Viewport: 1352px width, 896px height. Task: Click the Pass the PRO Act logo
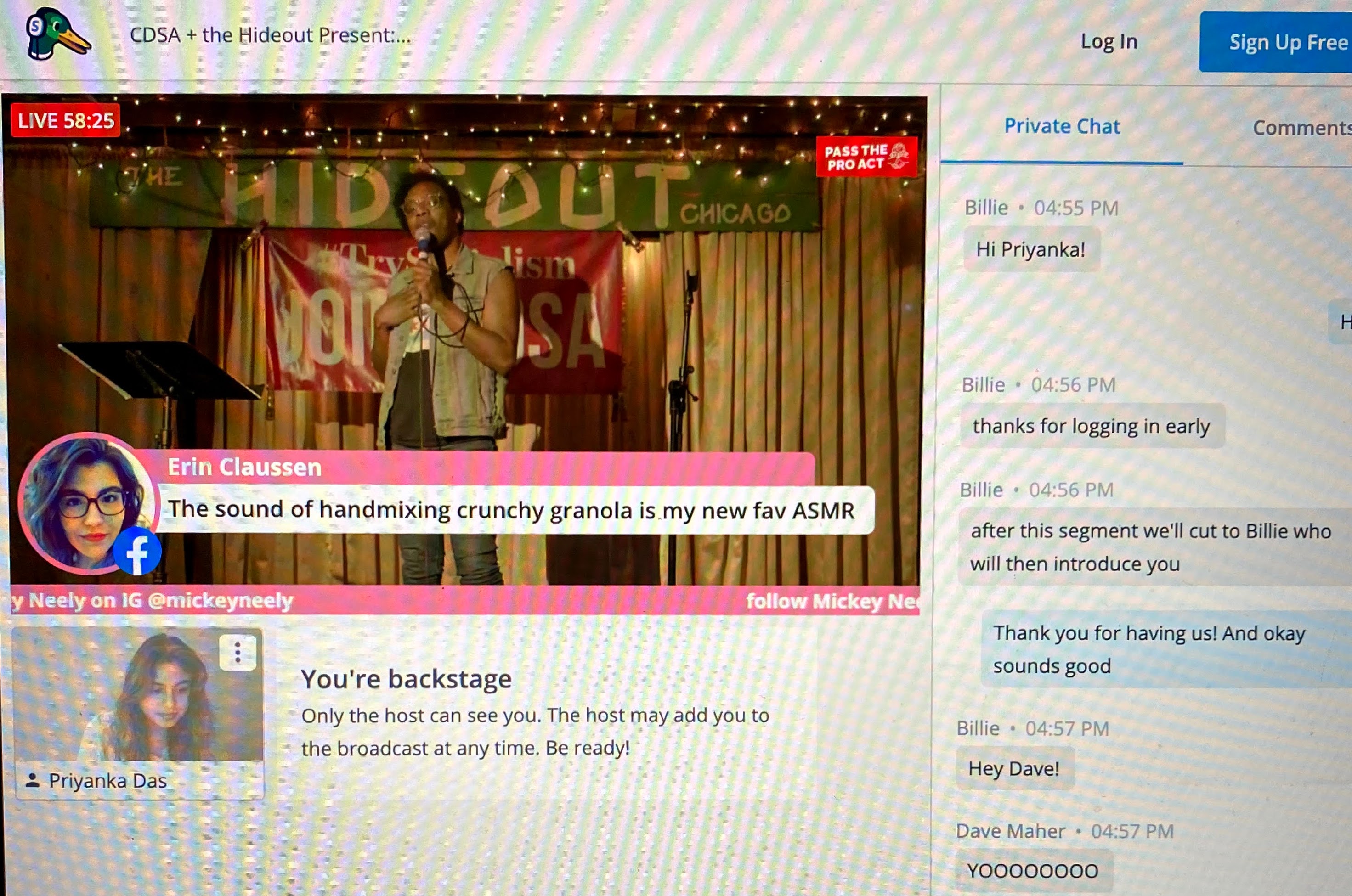click(866, 157)
